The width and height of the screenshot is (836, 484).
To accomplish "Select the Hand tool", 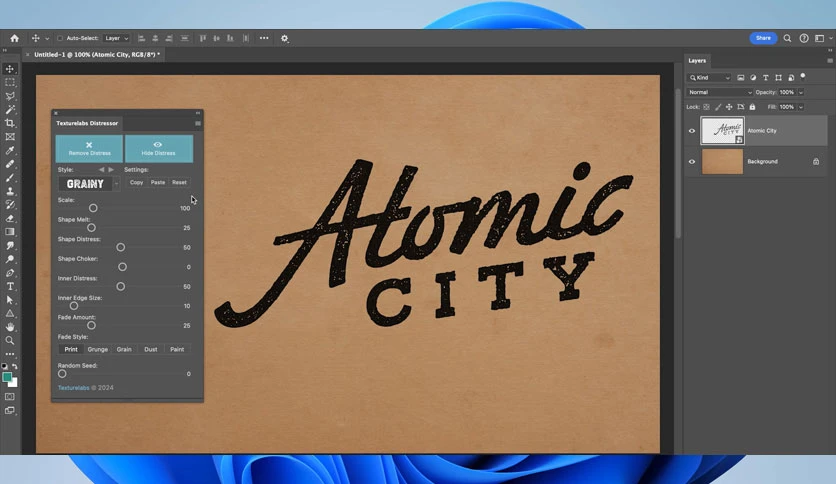I will tap(10, 327).
